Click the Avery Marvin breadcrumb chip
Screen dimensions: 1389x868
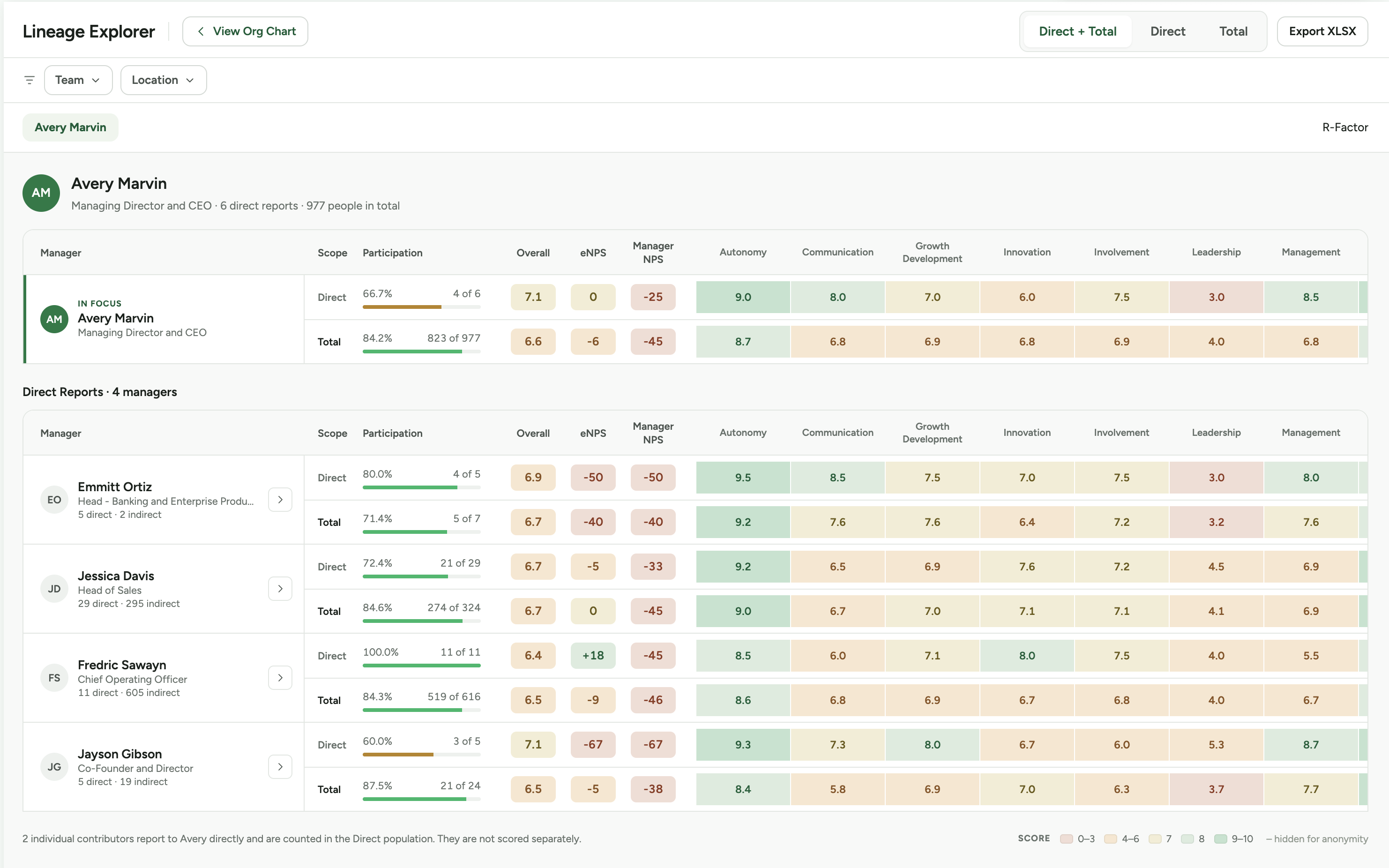coord(71,127)
